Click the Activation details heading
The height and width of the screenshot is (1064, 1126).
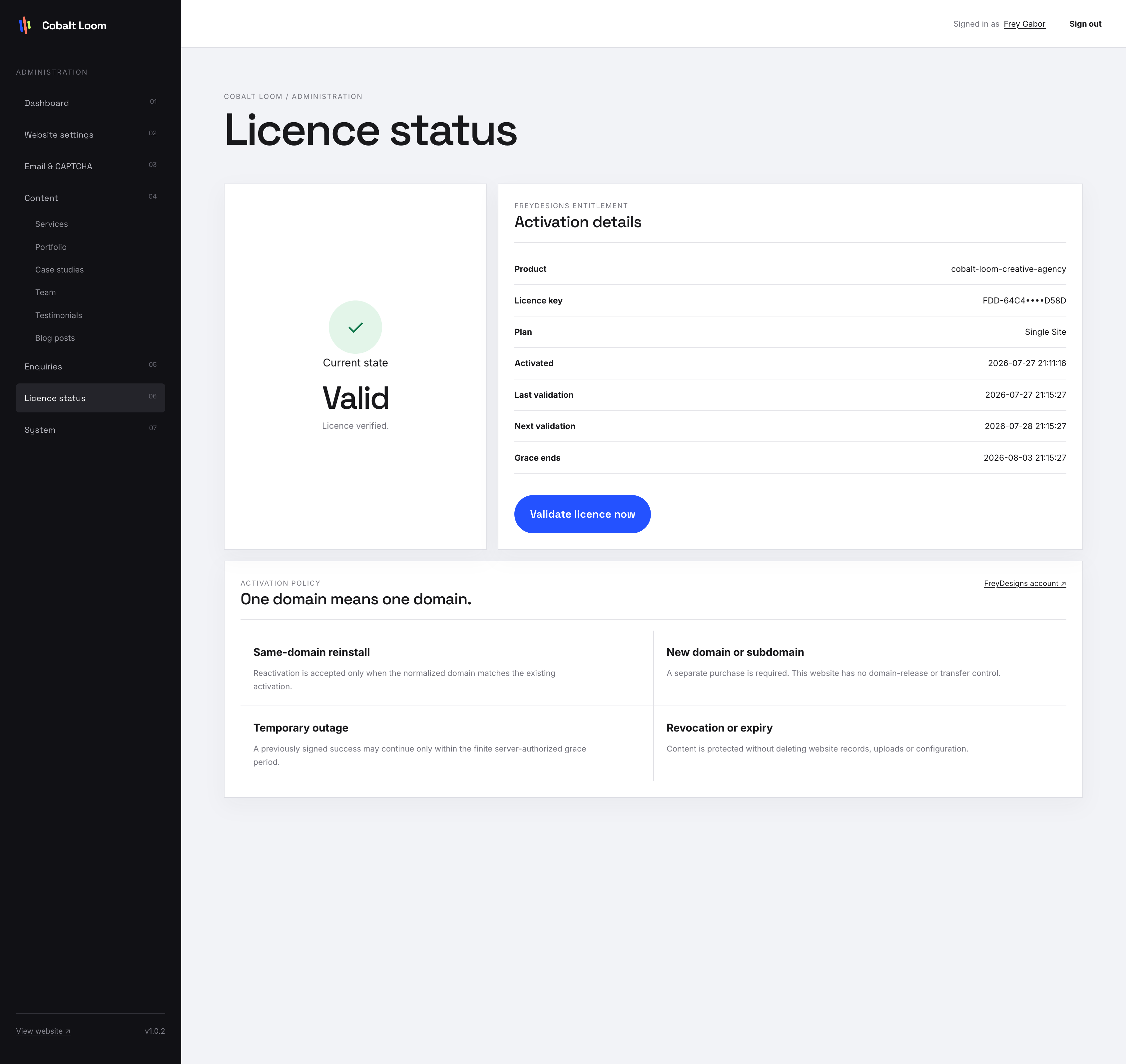(577, 222)
